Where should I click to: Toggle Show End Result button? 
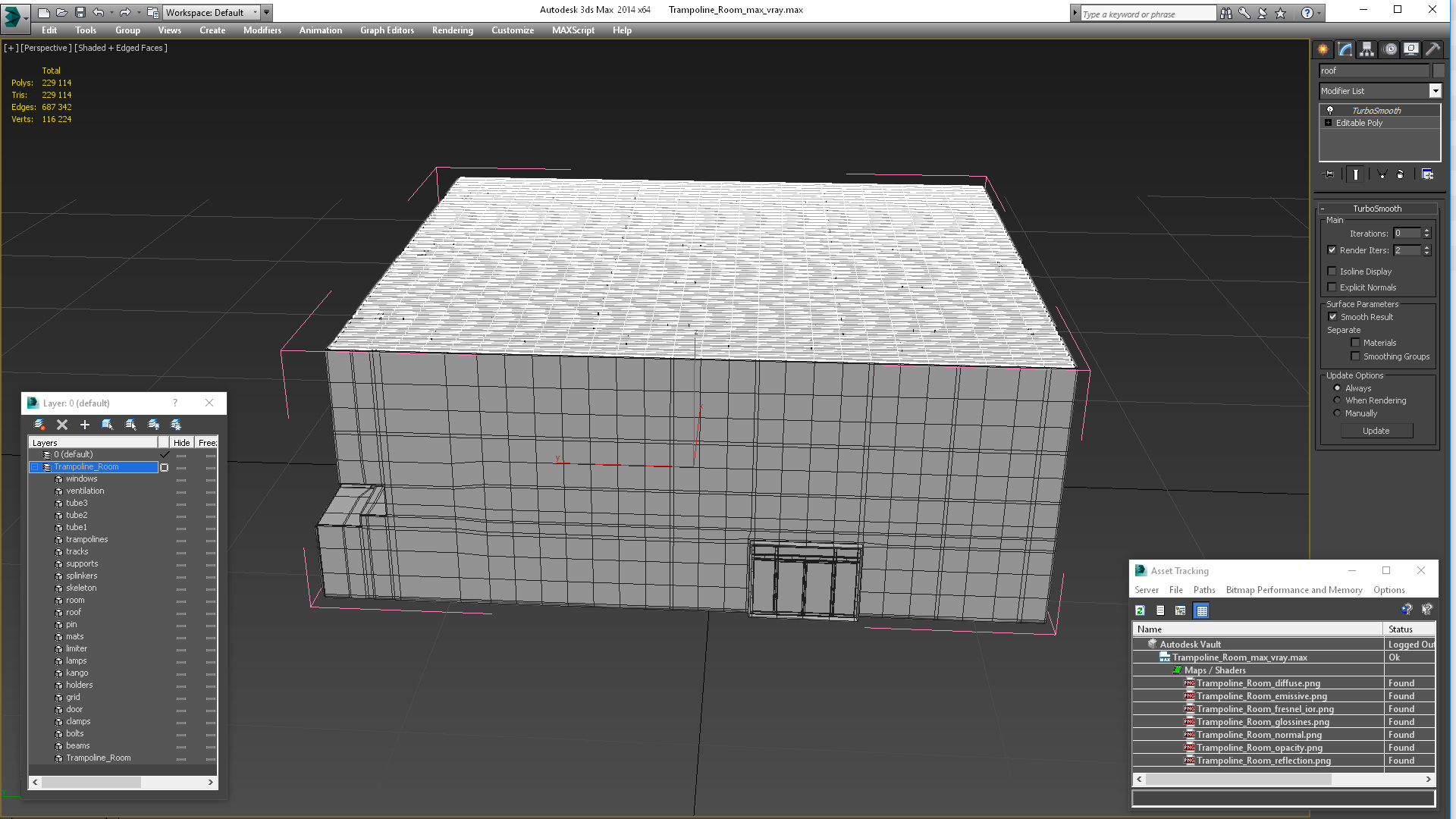point(1356,174)
